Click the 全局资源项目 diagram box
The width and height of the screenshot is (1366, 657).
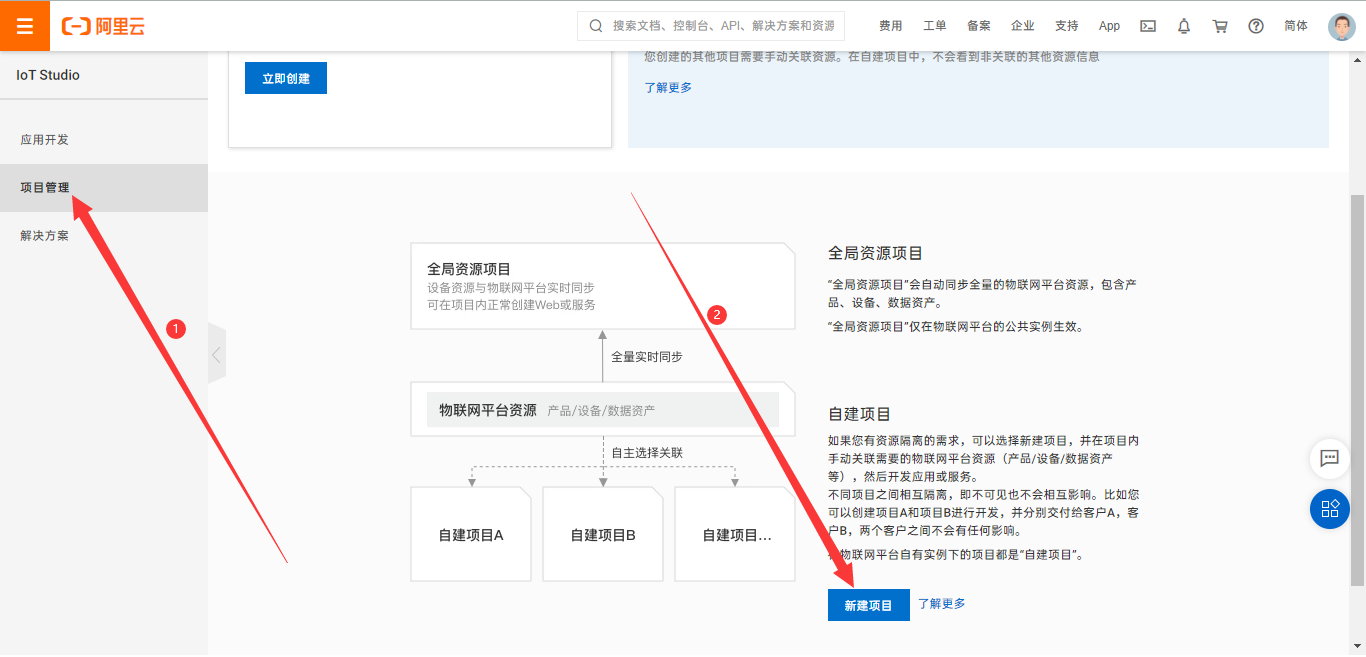(x=603, y=286)
